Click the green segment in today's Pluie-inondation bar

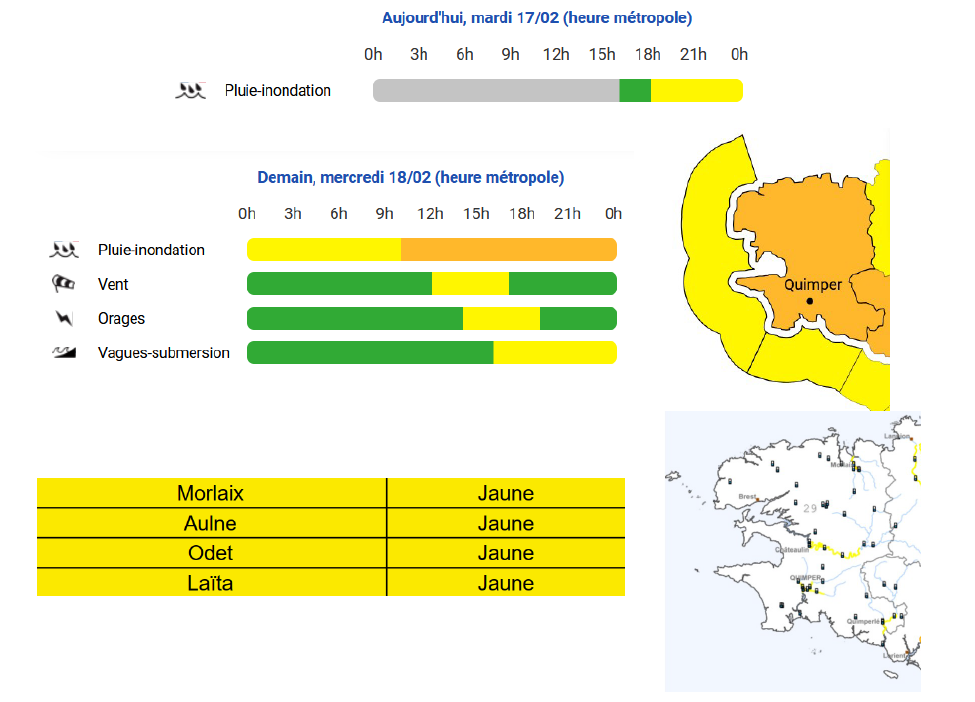[x=635, y=90]
